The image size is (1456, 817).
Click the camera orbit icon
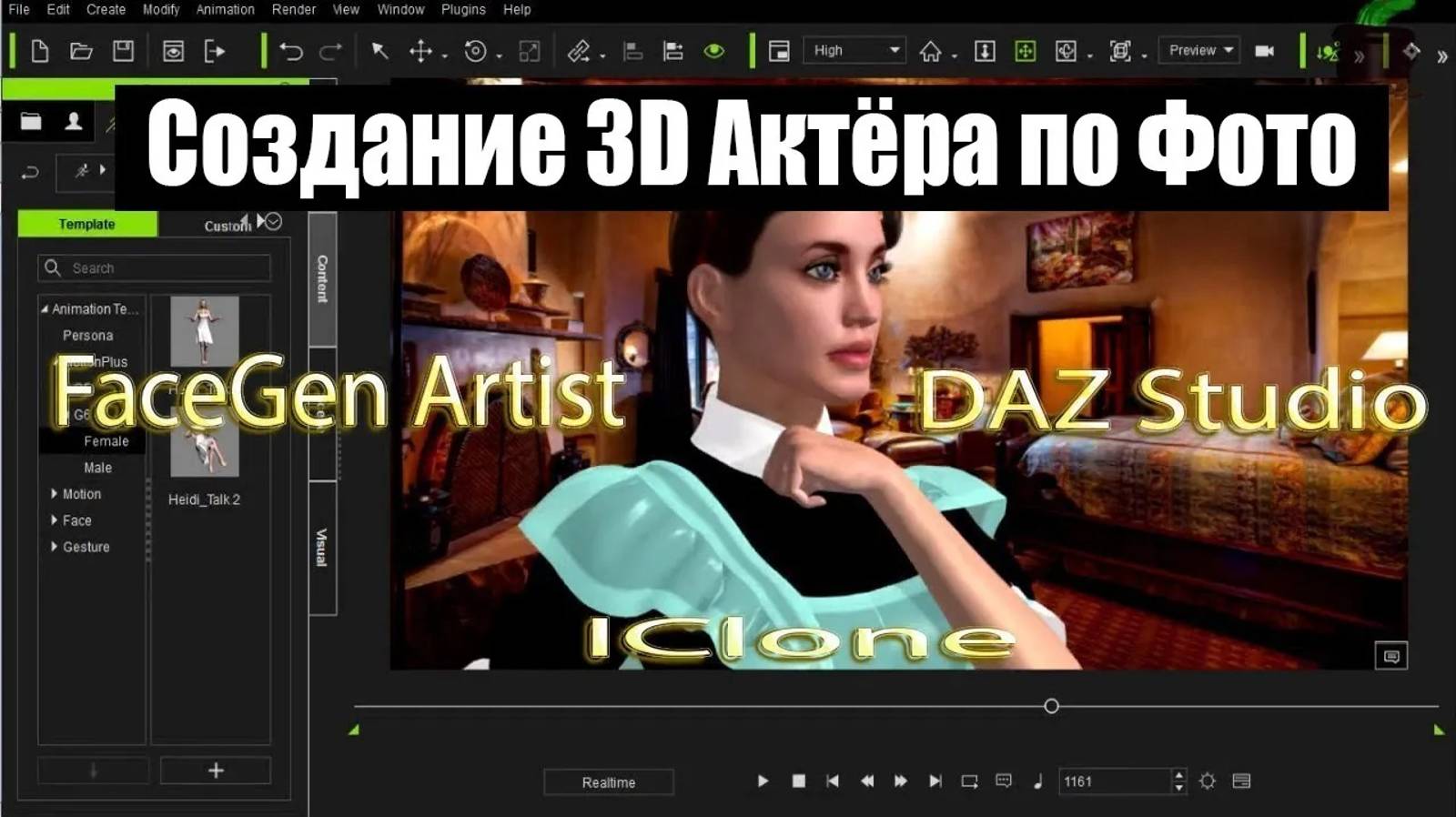point(1066,51)
